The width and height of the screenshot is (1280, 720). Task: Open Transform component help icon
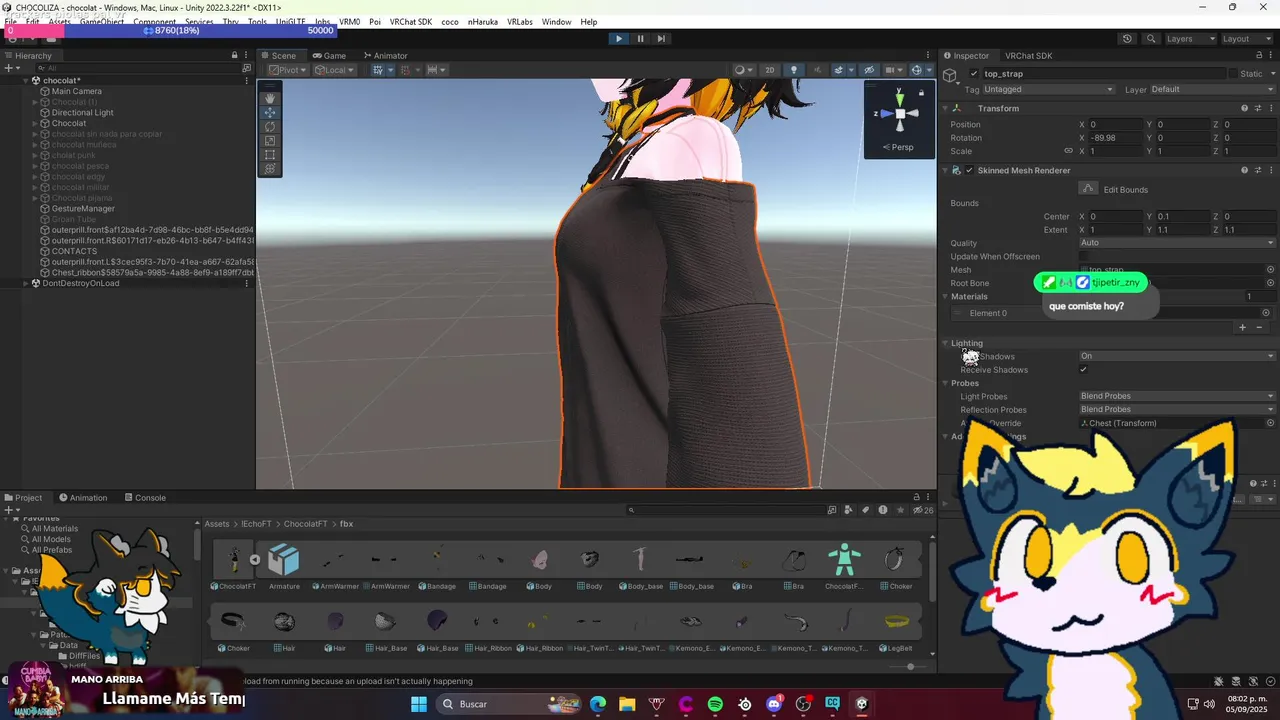click(x=1244, y=108)
